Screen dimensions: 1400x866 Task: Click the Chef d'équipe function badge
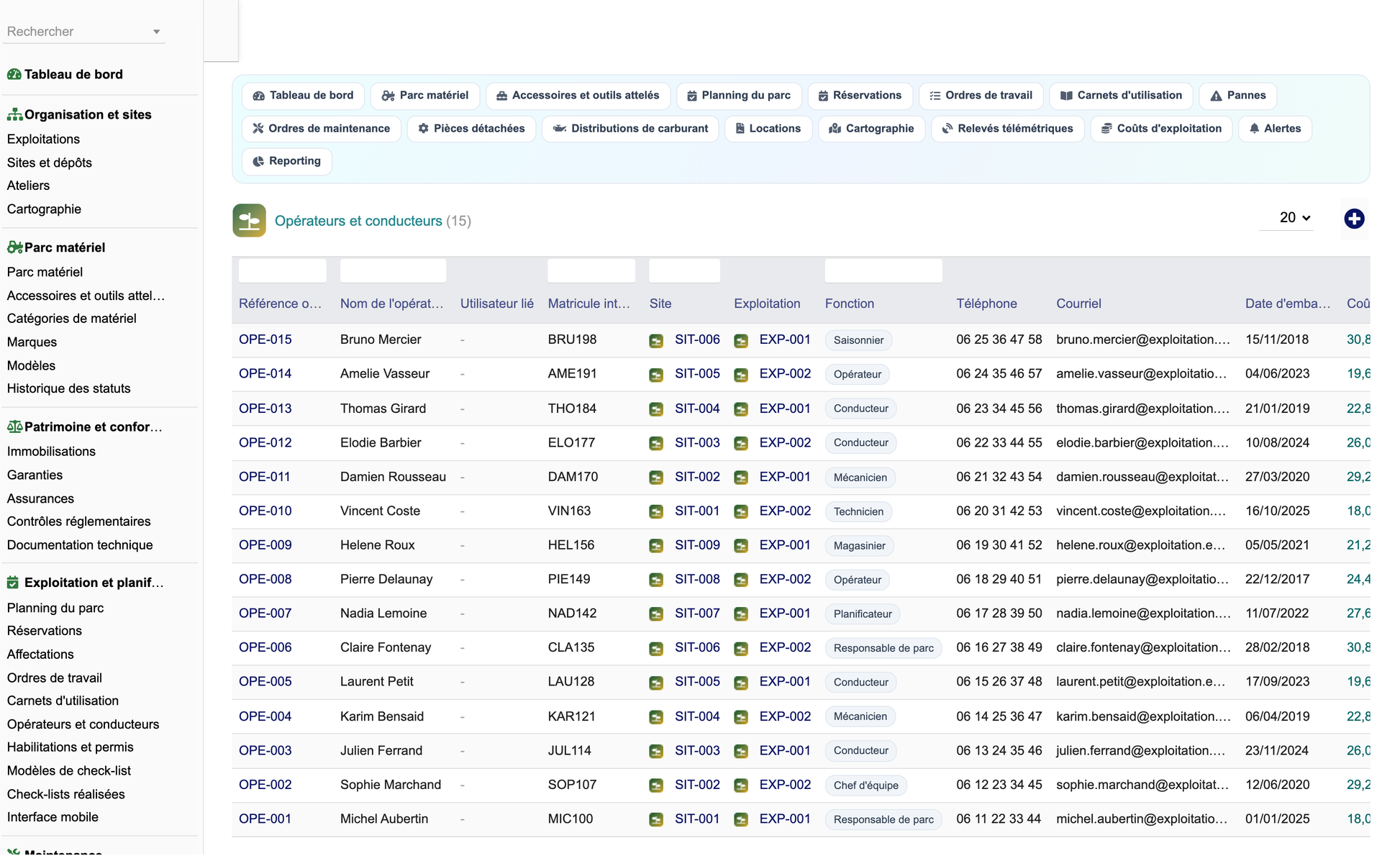tap(865, 785)
